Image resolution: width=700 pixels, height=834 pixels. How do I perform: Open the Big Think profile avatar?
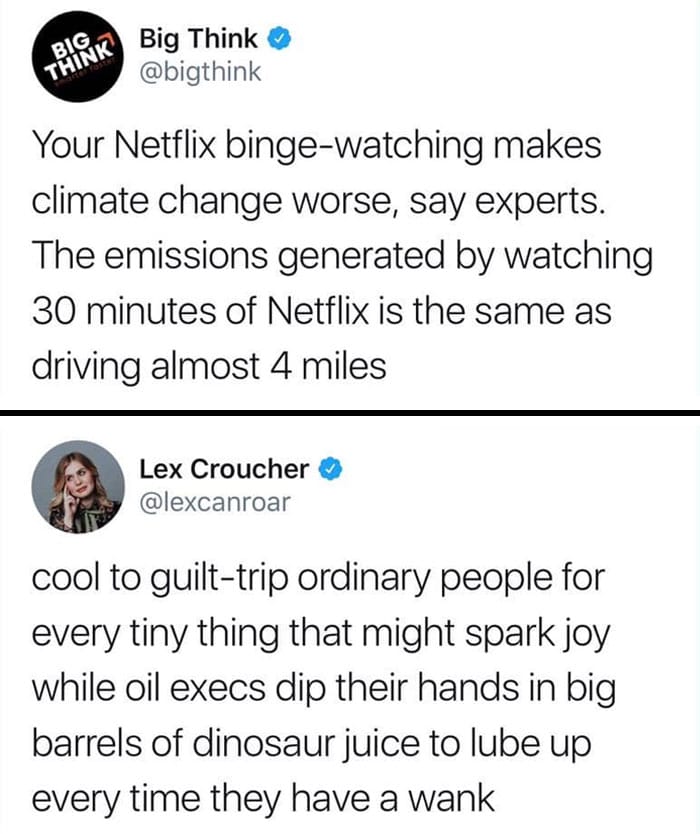tap(78, 56)
